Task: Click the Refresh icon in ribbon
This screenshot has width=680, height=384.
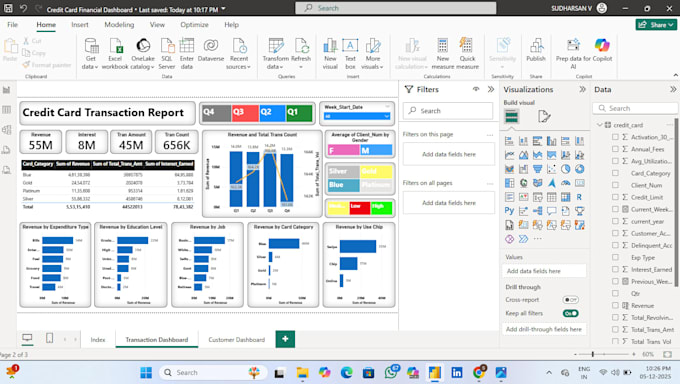Action: pos(301,53)
